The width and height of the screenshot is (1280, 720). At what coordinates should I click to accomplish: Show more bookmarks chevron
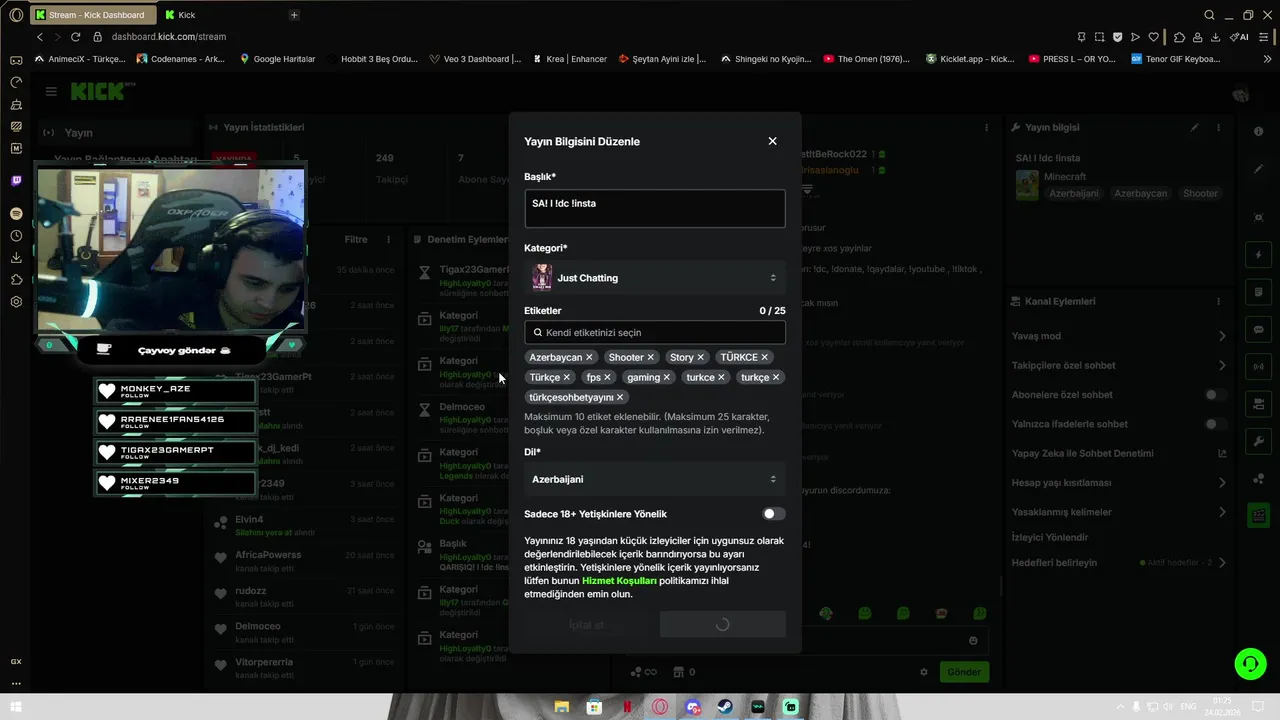[1268, 59]
